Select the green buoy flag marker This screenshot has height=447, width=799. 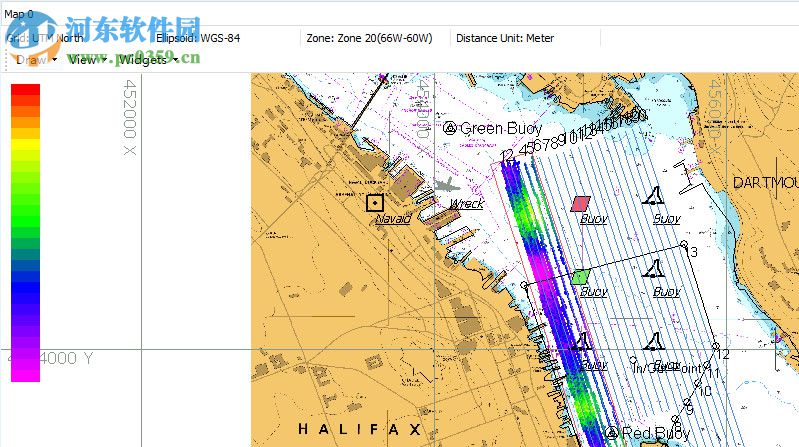tap(580, 277)
